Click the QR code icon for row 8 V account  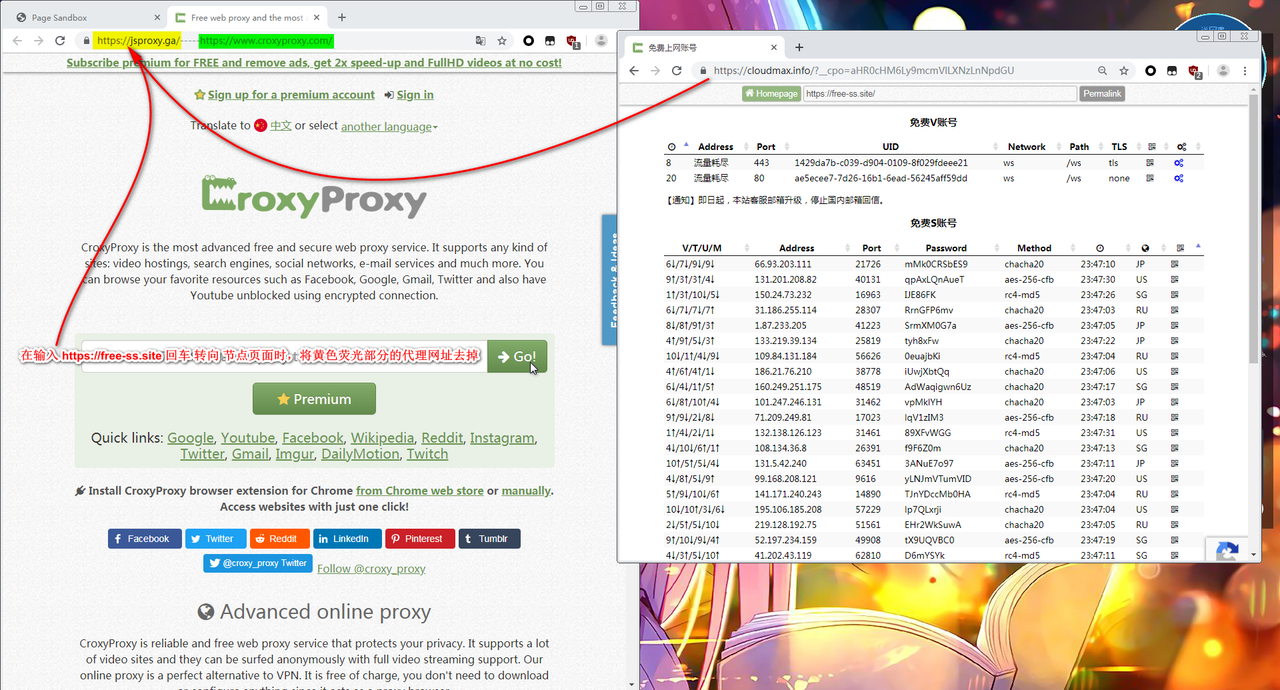pos(1150,162)
